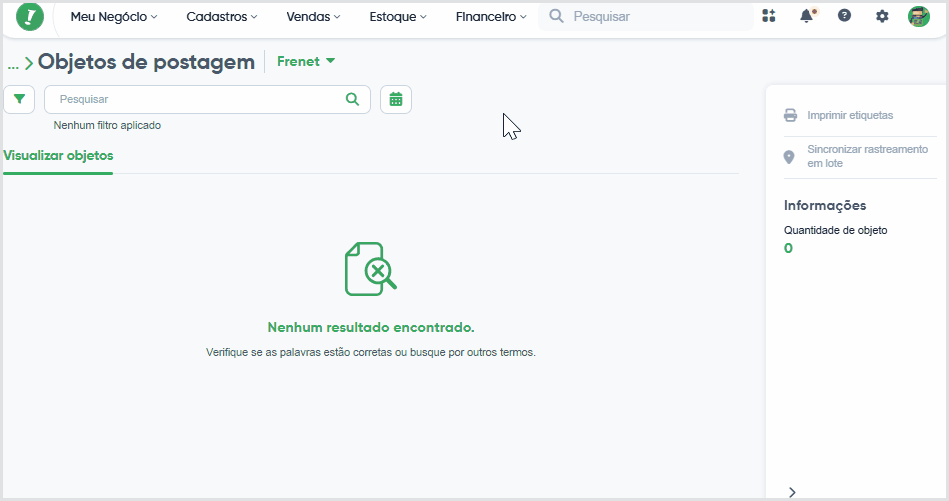Open the filter funnel button
949x501 pixels.
tap(19, 99)
